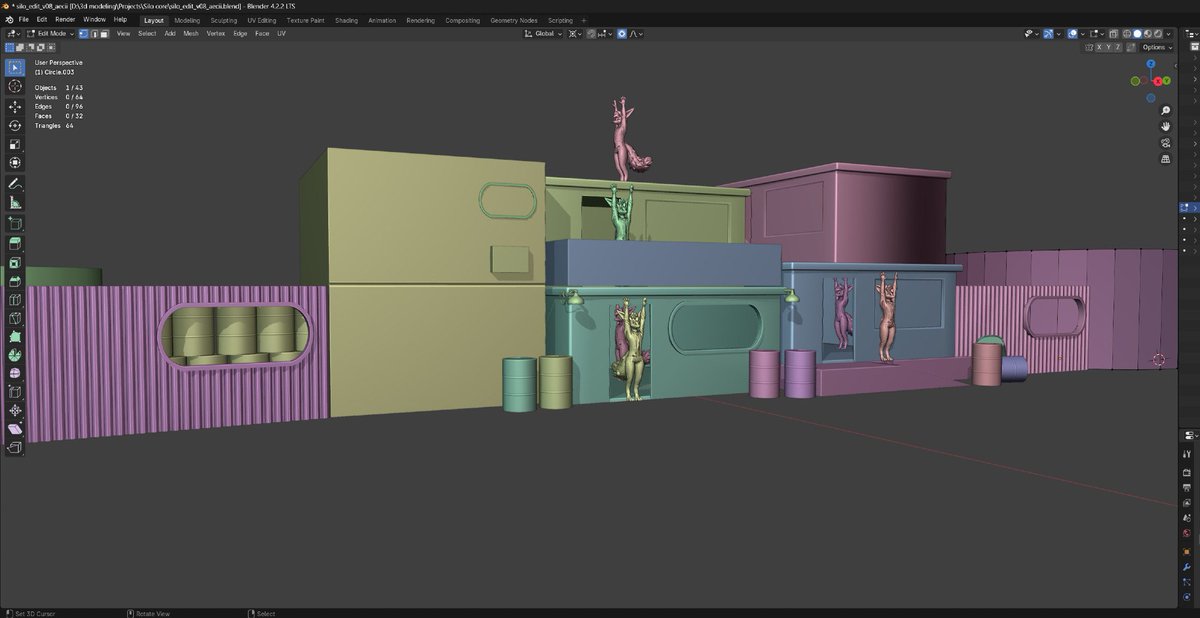
Task: Open proportional falloff dropdown
Action: 637,34
